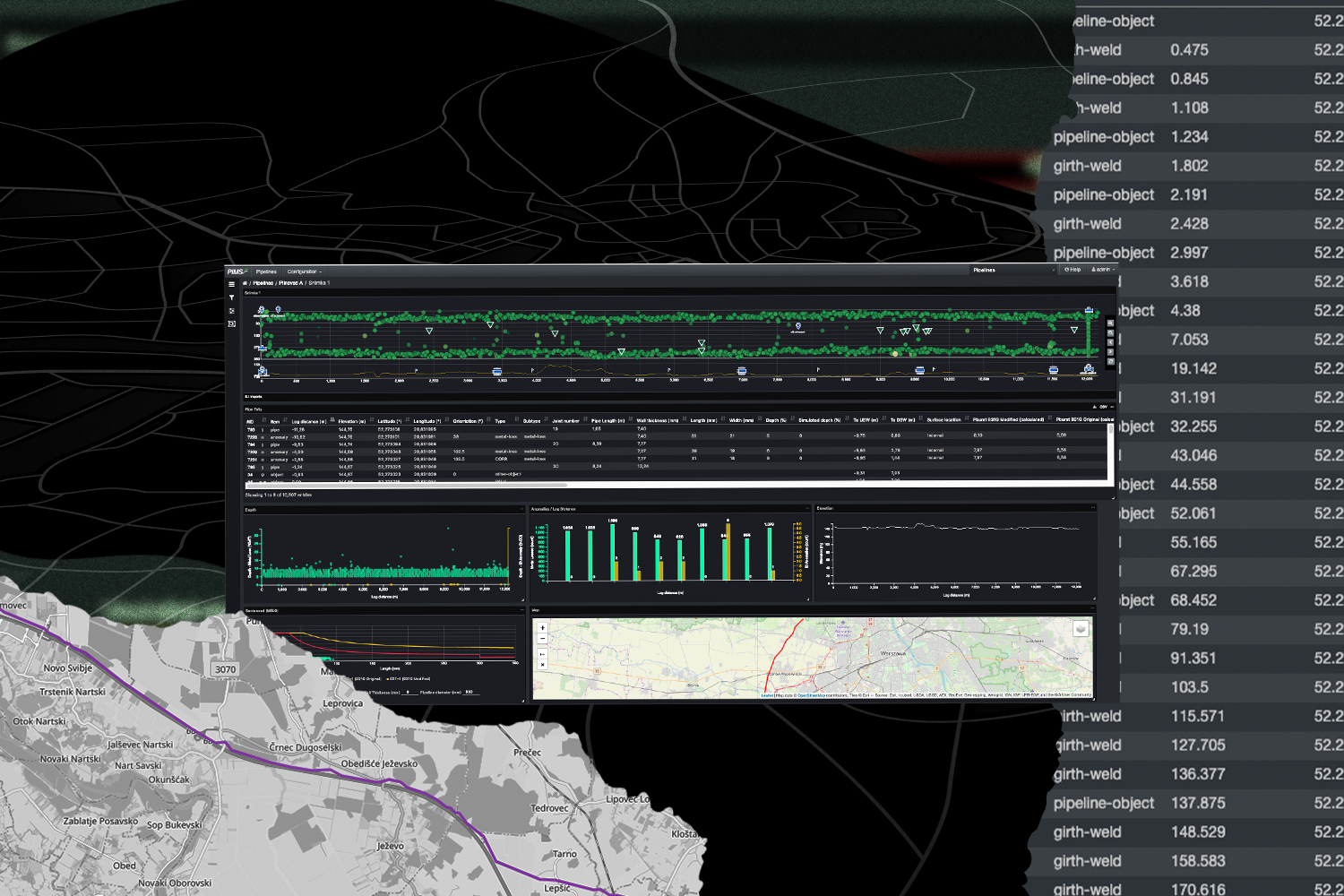Open the Configuration dropdown menu

point(304,271)
